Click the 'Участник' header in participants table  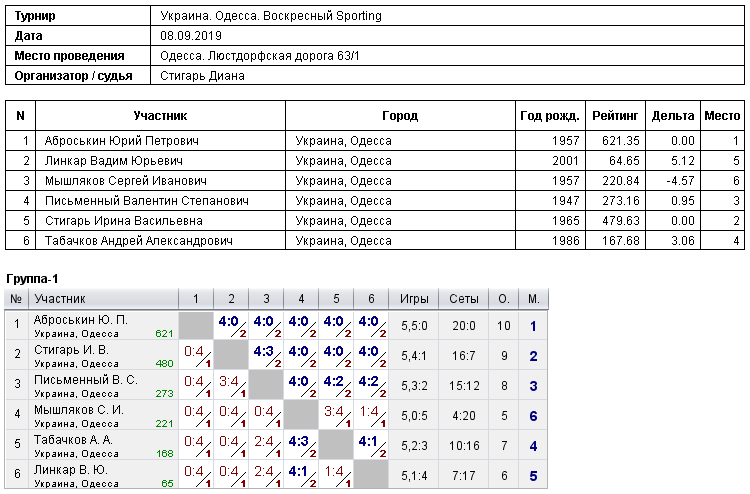coord(160,116)
